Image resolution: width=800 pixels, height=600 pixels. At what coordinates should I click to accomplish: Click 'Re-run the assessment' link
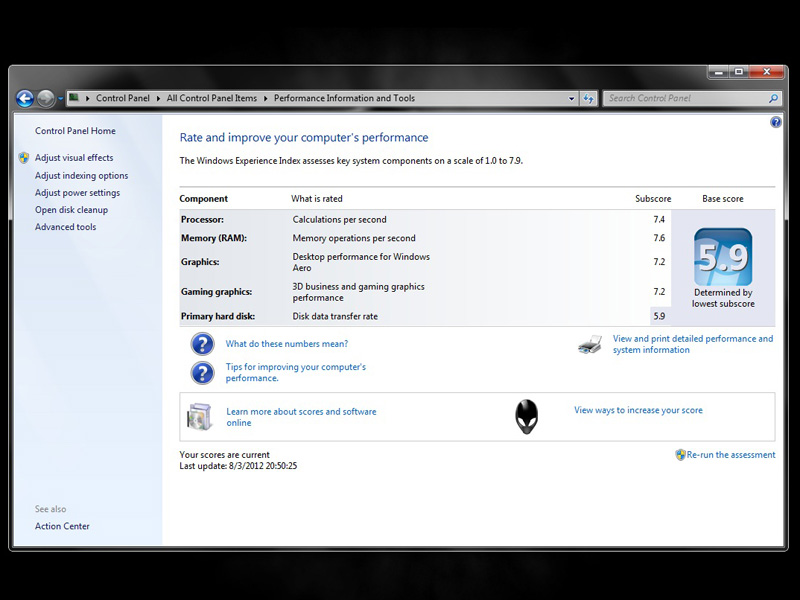tap(730, 455)
